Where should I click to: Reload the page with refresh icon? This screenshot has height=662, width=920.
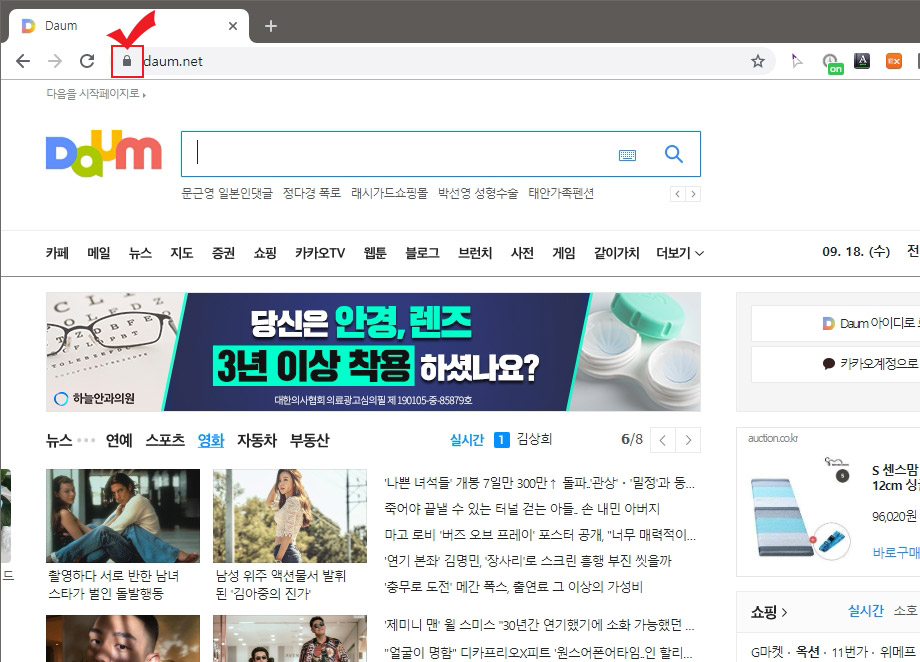point(87,61)
